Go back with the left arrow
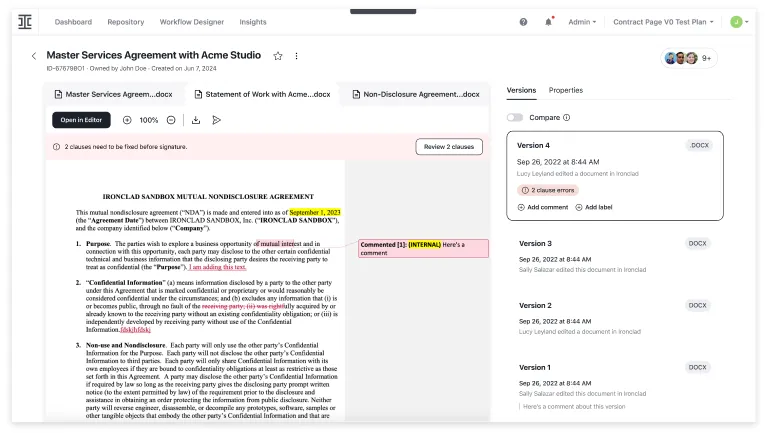The image size is (765, 433). point(34,56)
